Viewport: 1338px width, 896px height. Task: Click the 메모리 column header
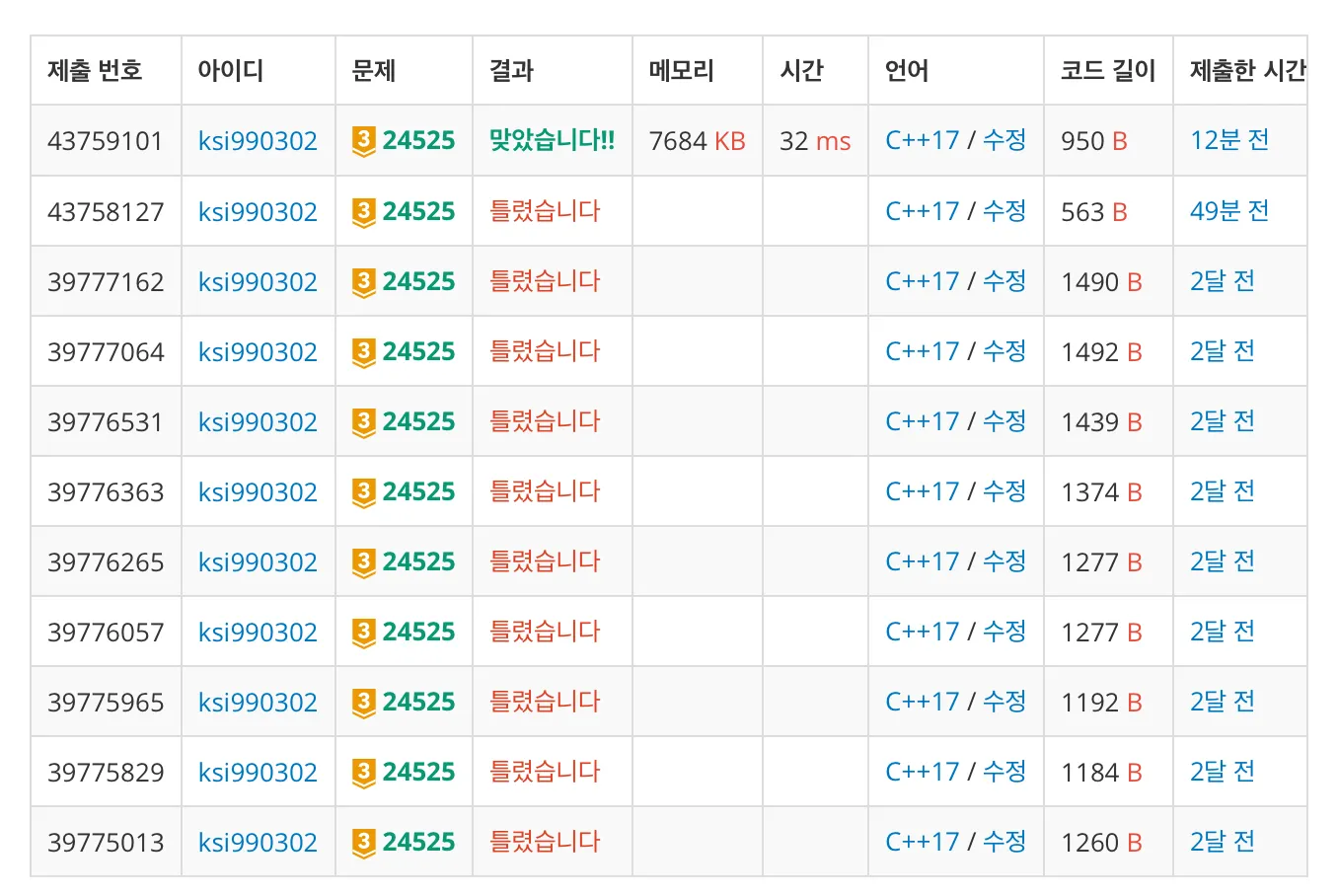681,70
